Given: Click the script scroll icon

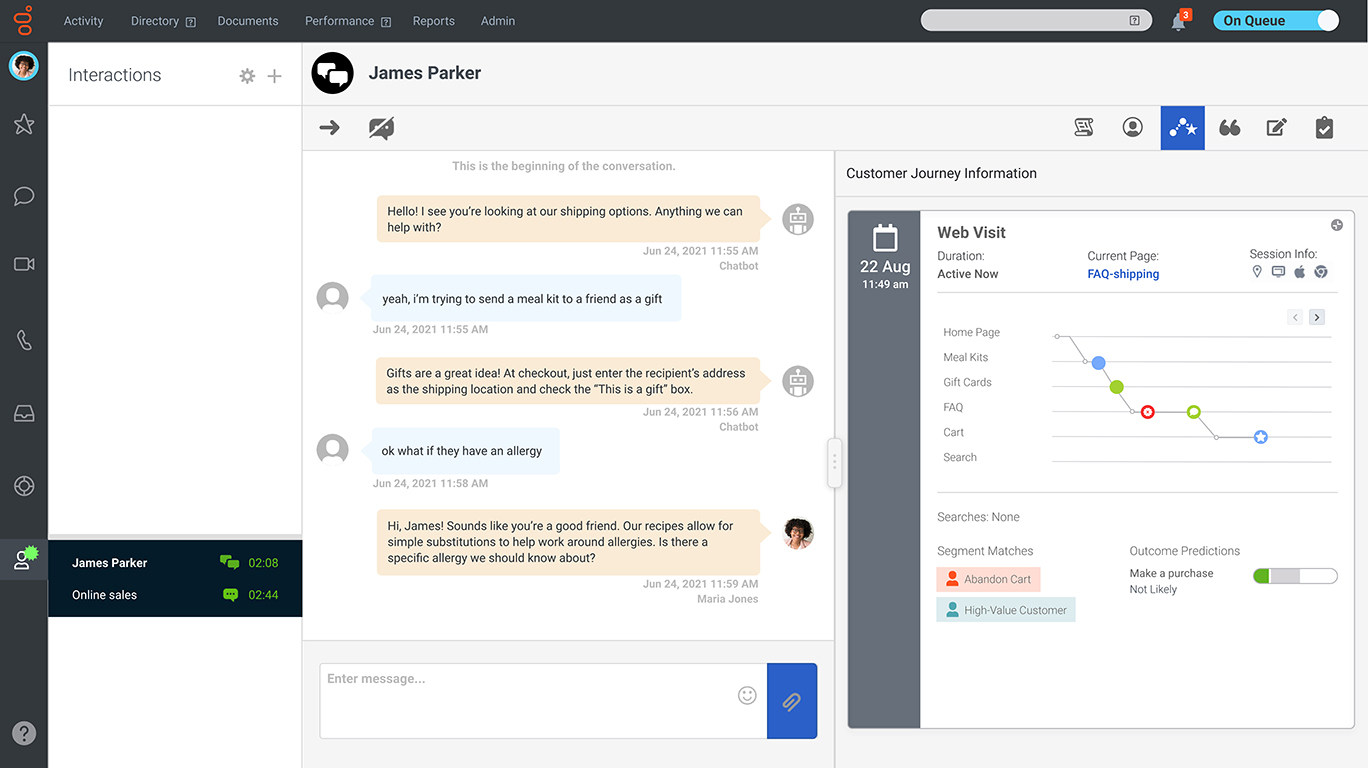Looking at the screenshot, I should (1083, 128).
